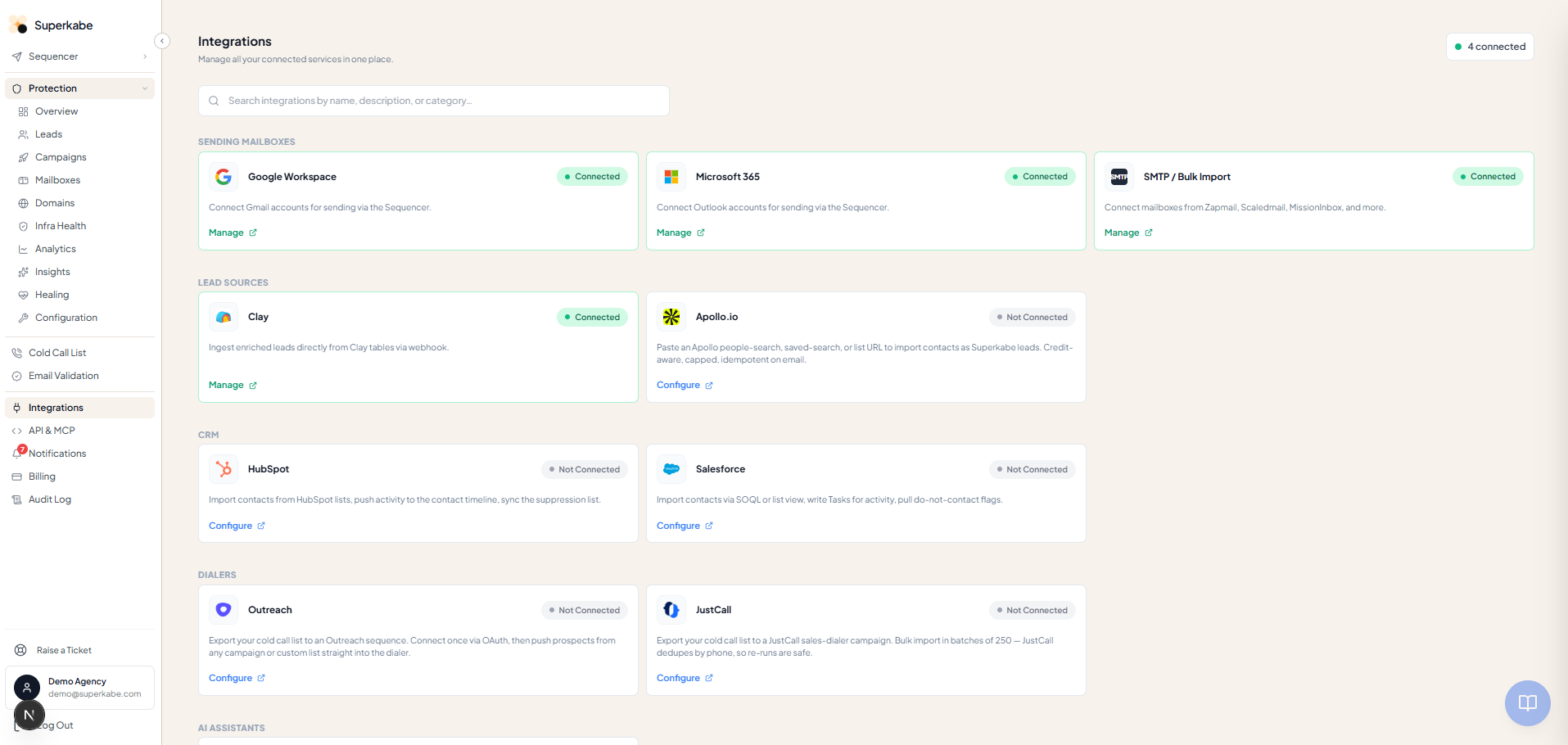Click the Healing heart icon
1568x745 pixels.
pyautogui.click(x=23, y=295)
